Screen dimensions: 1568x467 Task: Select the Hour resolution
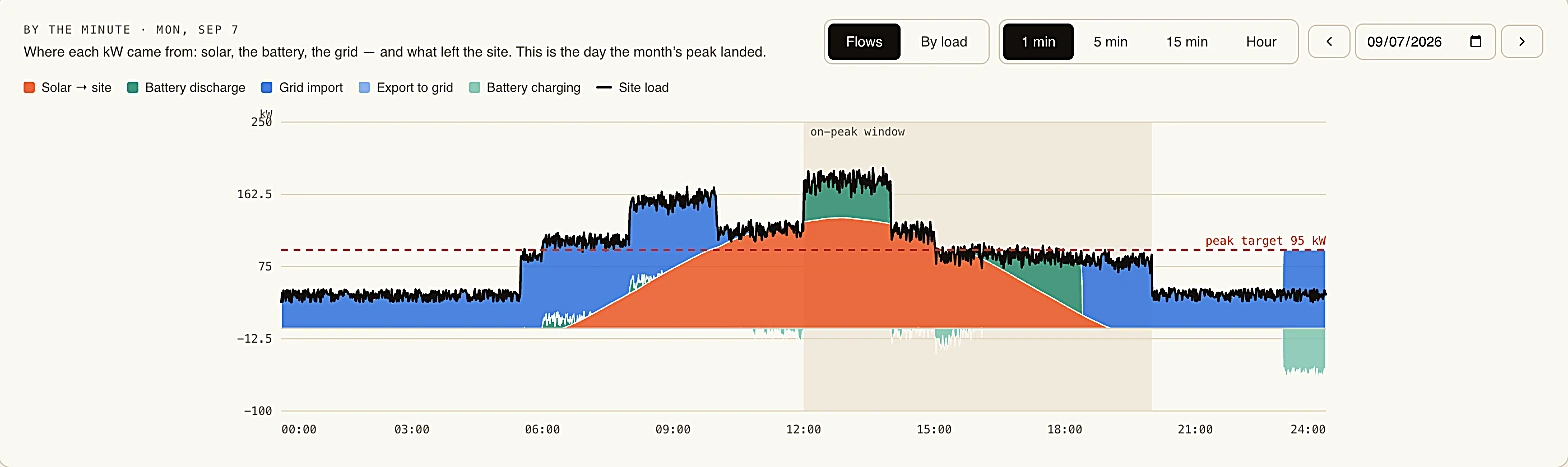tap(1261, 42)
